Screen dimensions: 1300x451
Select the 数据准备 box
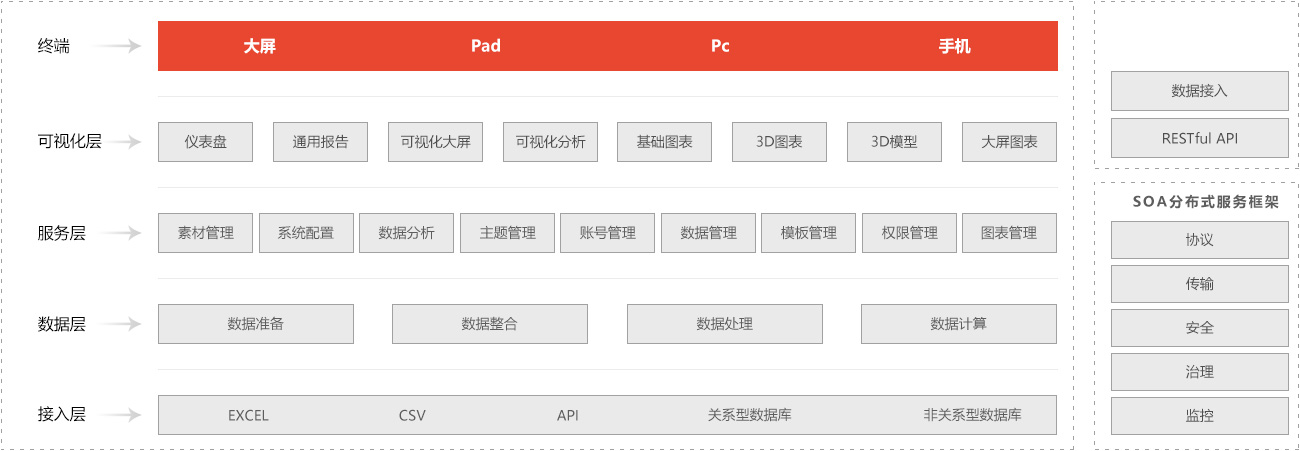click(256, 324)
